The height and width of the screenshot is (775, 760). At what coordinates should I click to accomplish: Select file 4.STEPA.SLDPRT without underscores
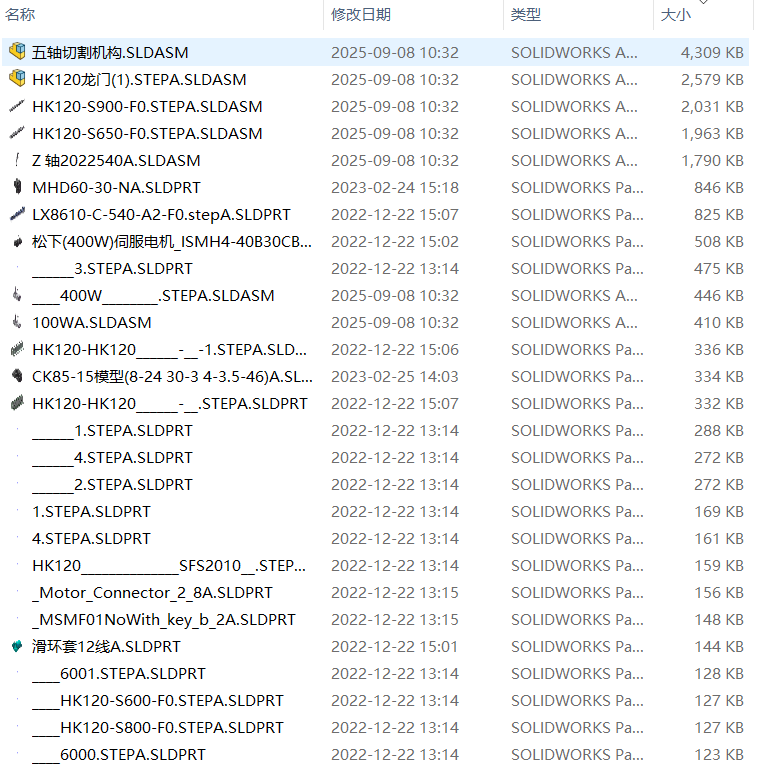(x=91, y=538)
